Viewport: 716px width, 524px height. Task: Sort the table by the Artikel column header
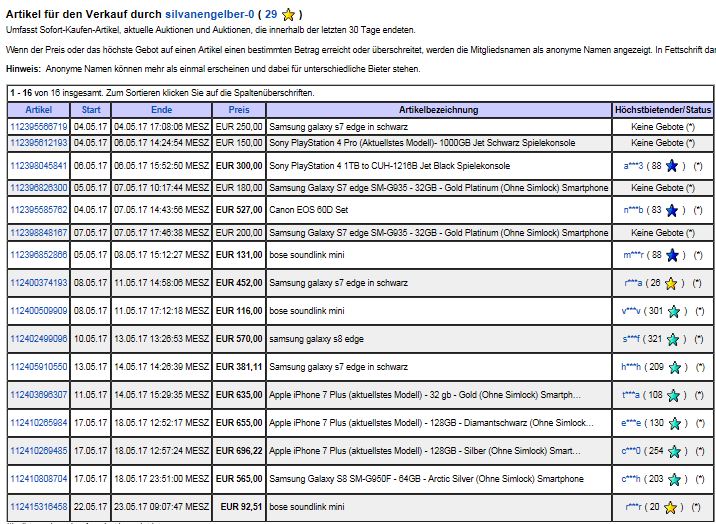click(38, 110)
